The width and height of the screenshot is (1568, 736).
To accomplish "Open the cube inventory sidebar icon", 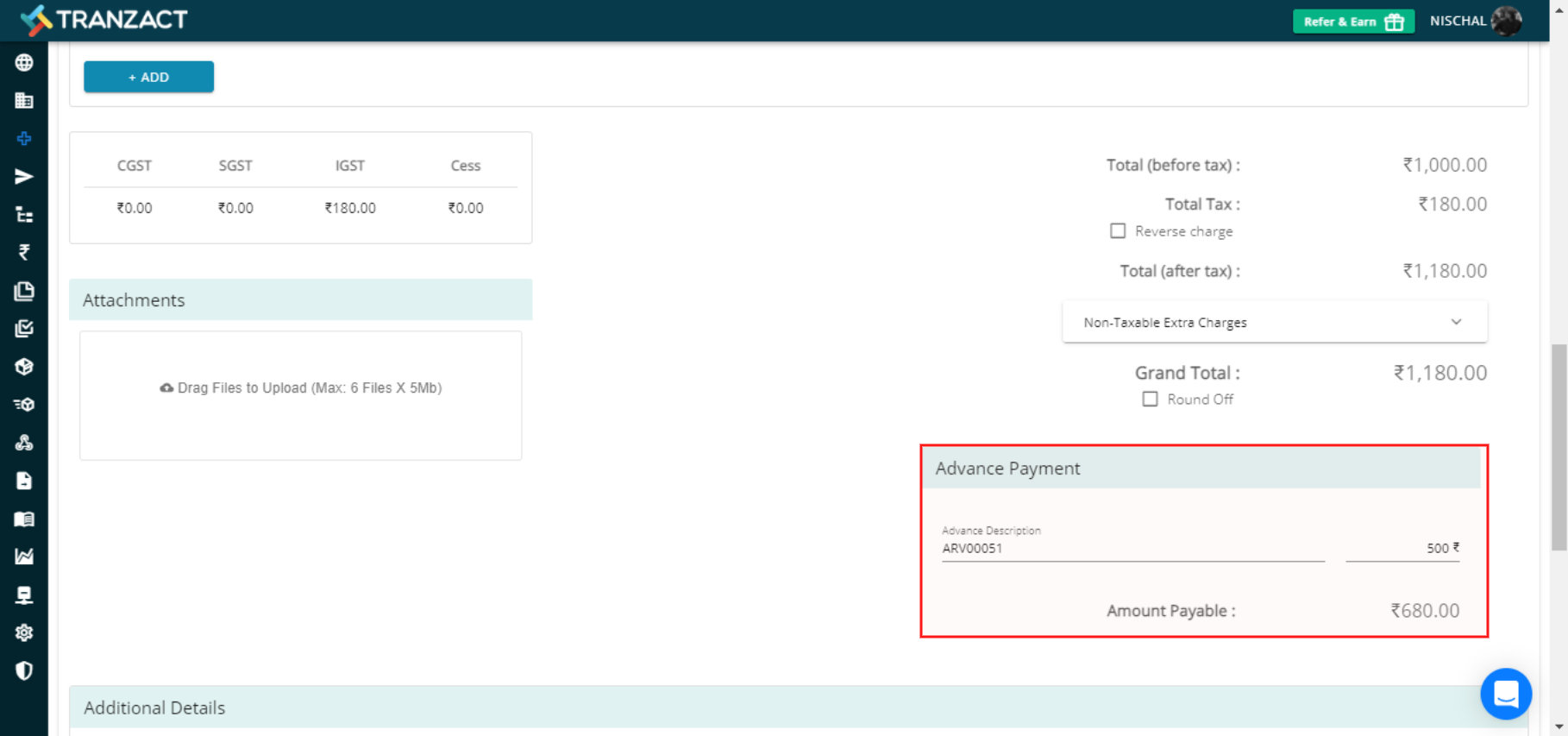I will [24, 367].
